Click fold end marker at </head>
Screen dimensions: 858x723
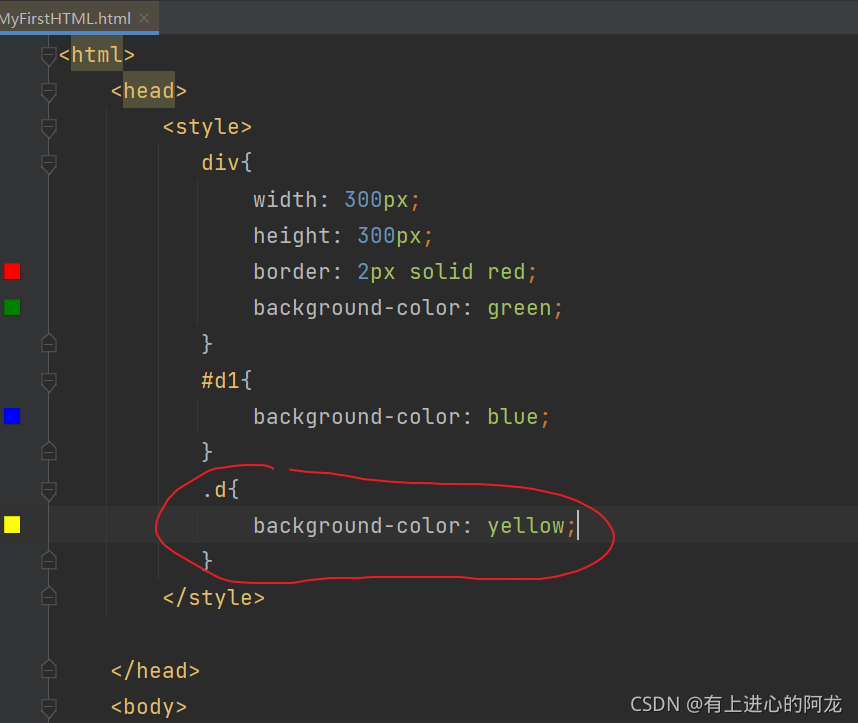(49, 670)
